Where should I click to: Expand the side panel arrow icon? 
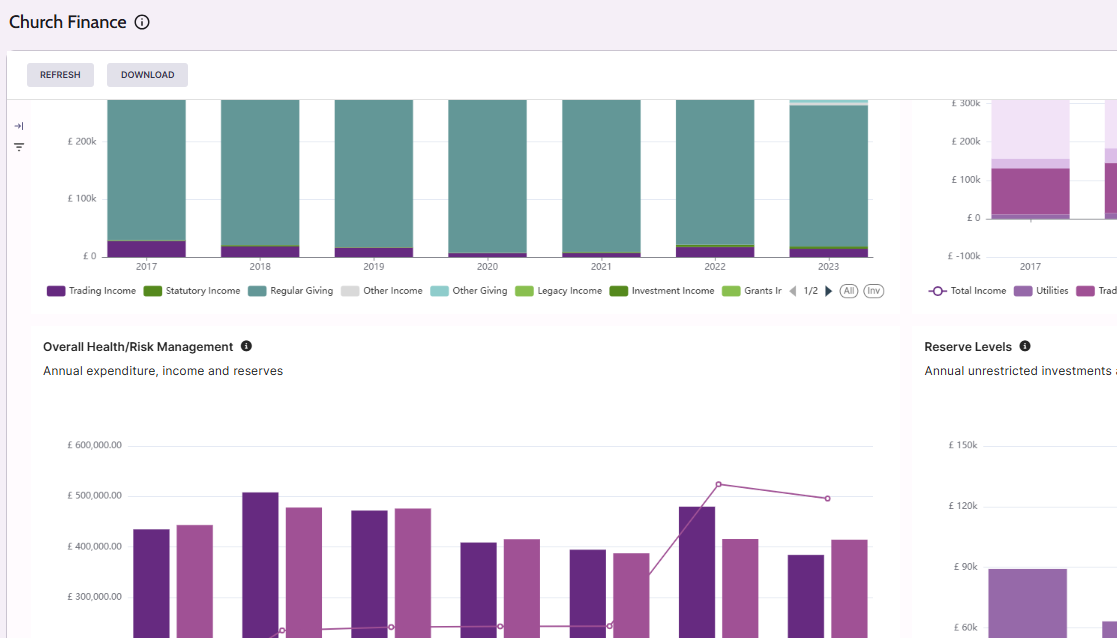tap(19, 126)
